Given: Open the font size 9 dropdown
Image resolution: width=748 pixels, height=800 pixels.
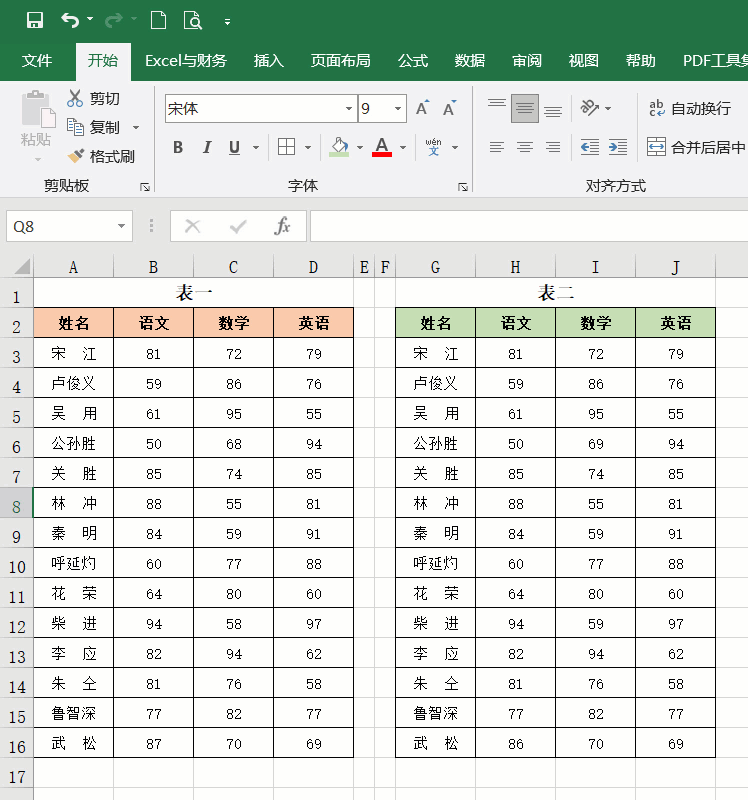Looking at the screenshot, I should (x=397, y=108).
